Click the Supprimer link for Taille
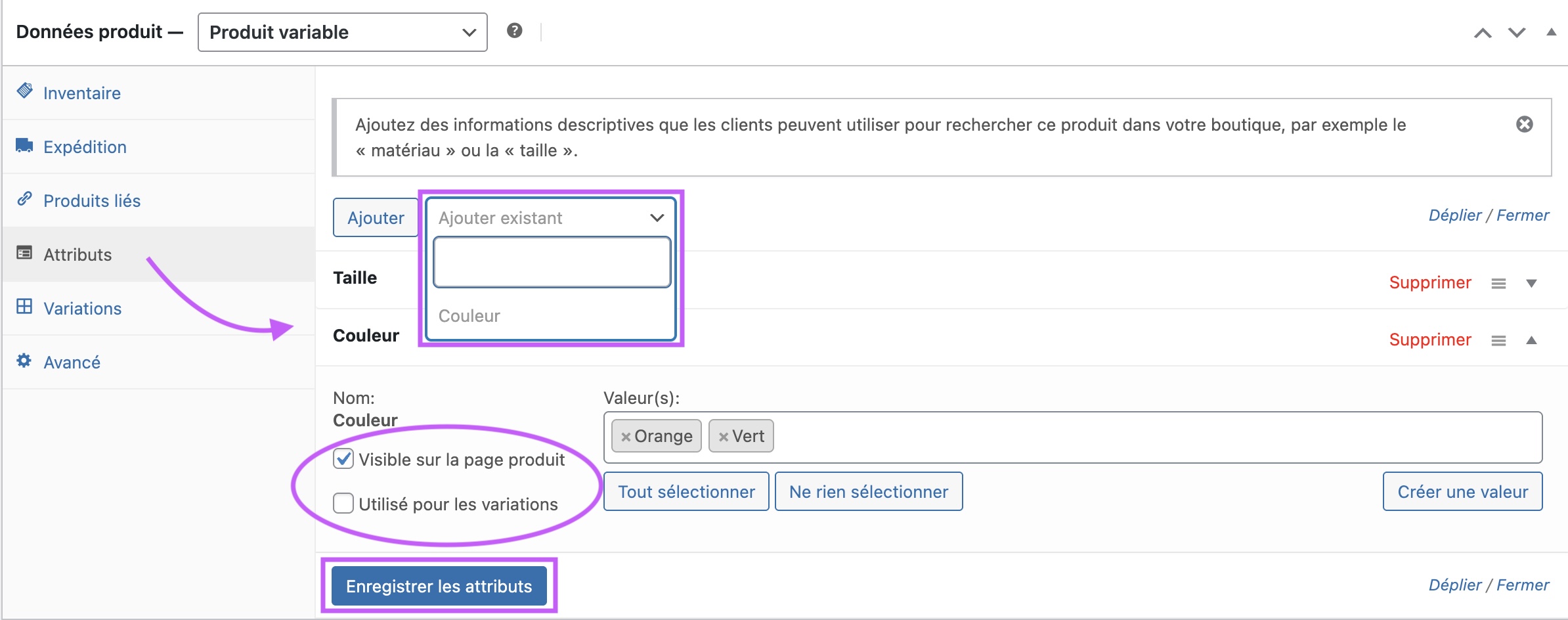Screen dimensions: 1568x620 (x=1430, y=282)
